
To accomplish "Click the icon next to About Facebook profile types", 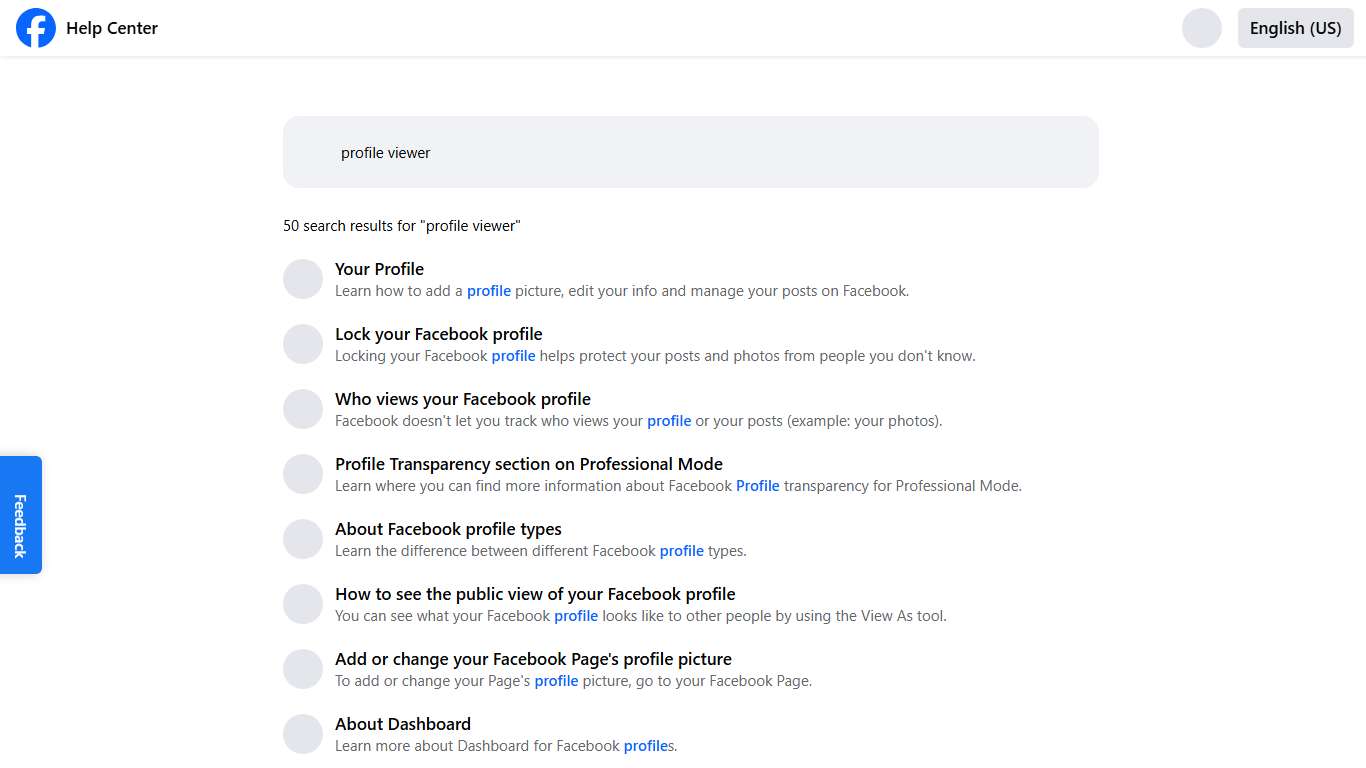I will (x=303, y=539).
